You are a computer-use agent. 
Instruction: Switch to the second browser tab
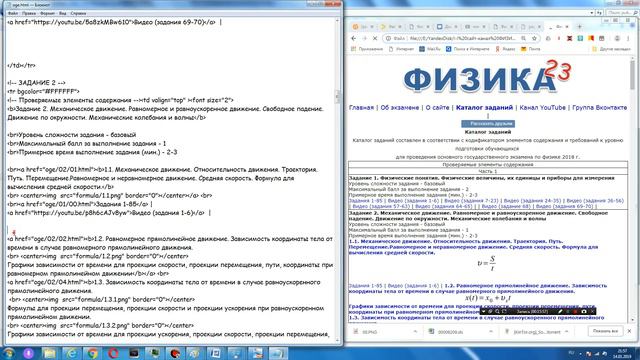[x=390, y=27]
